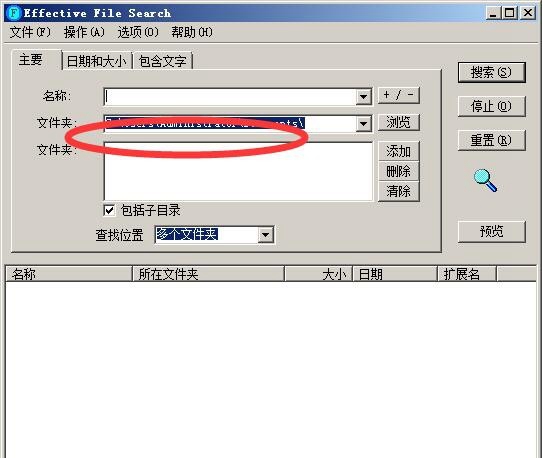The image size is (542, 458).
Task: Click the + / - button
Action: tap(399, 95)
